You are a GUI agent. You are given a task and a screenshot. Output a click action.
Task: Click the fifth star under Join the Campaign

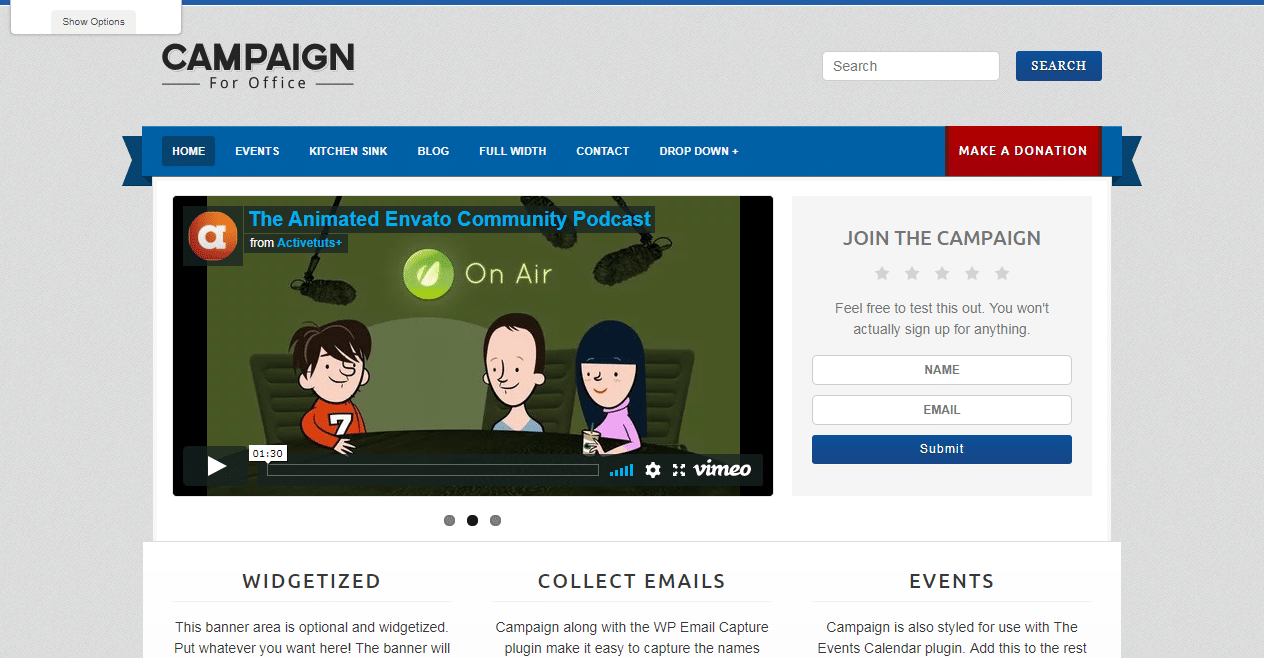point(1002,273)
